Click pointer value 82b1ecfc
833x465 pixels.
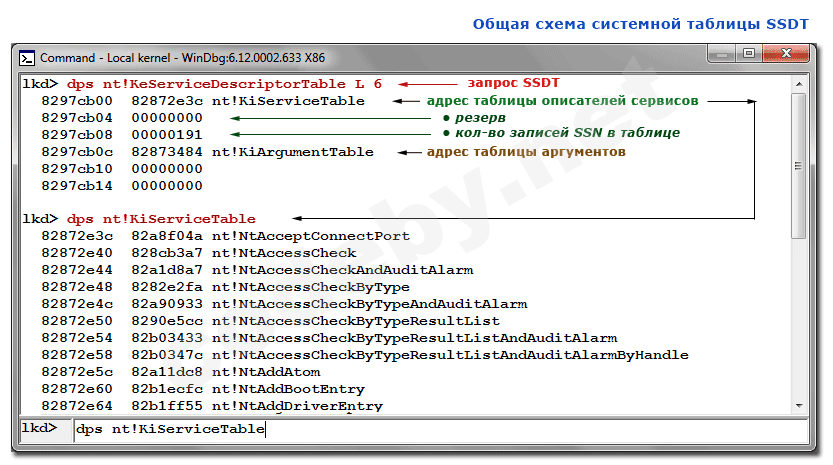coord(167,389)
